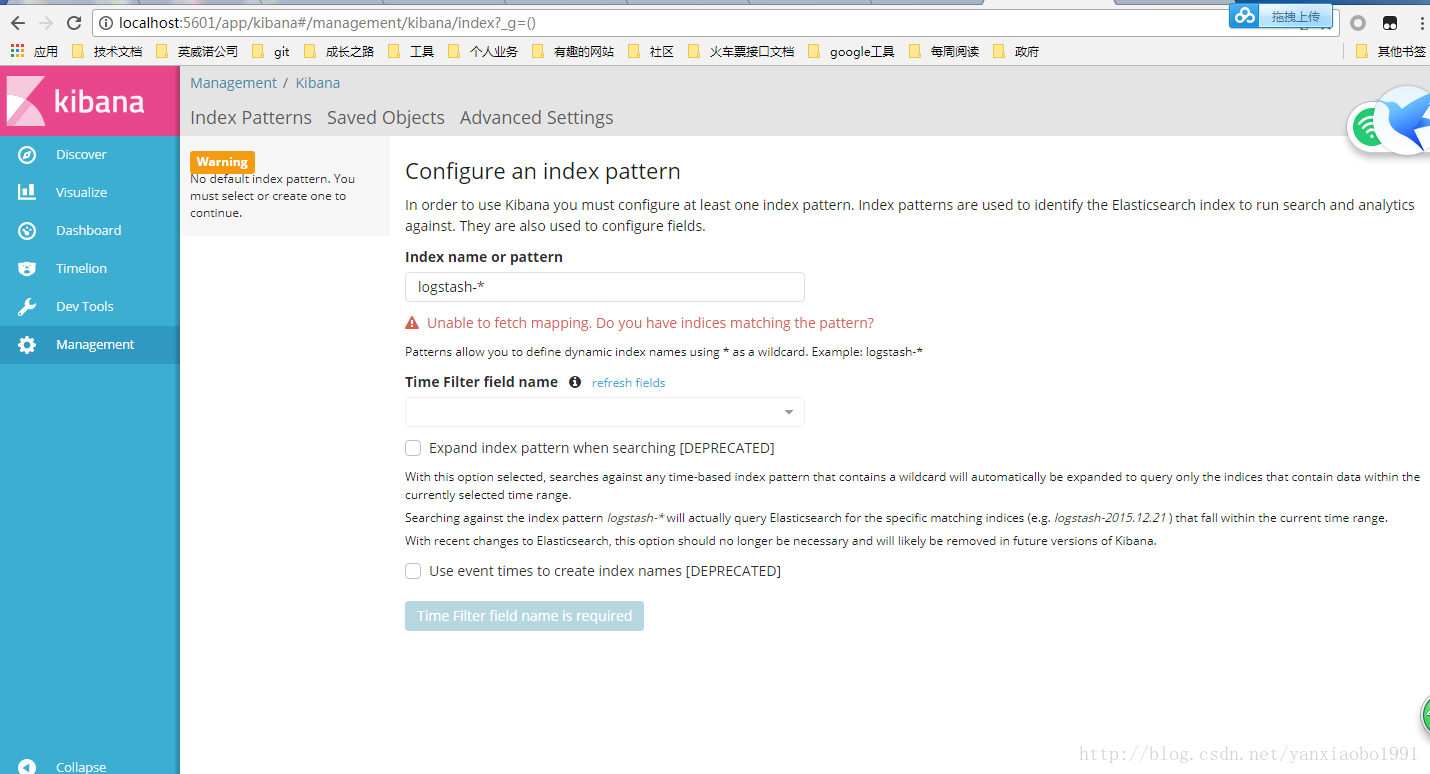Click the circular extension icon in toolbar
Screen dimensions: 1430x774
[1358, 22]
